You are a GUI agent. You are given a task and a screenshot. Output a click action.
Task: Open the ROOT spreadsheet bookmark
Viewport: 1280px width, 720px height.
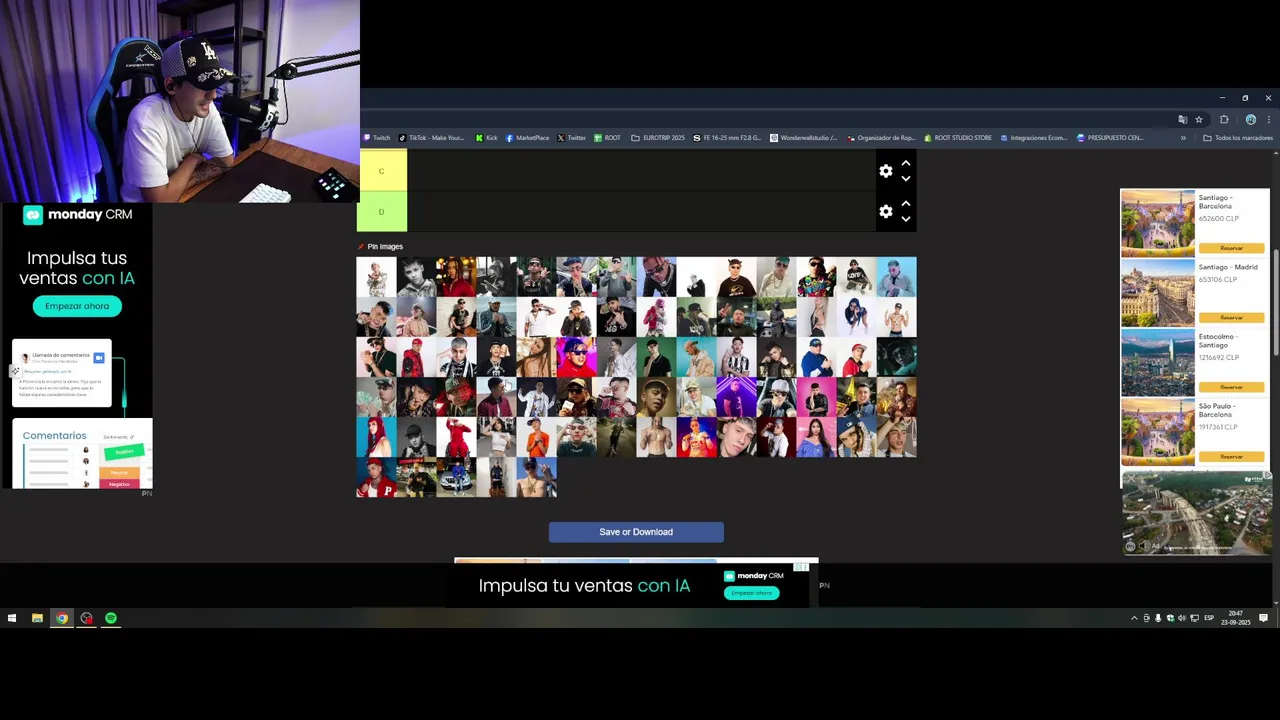pyautogui.click(x=608, y=138)
